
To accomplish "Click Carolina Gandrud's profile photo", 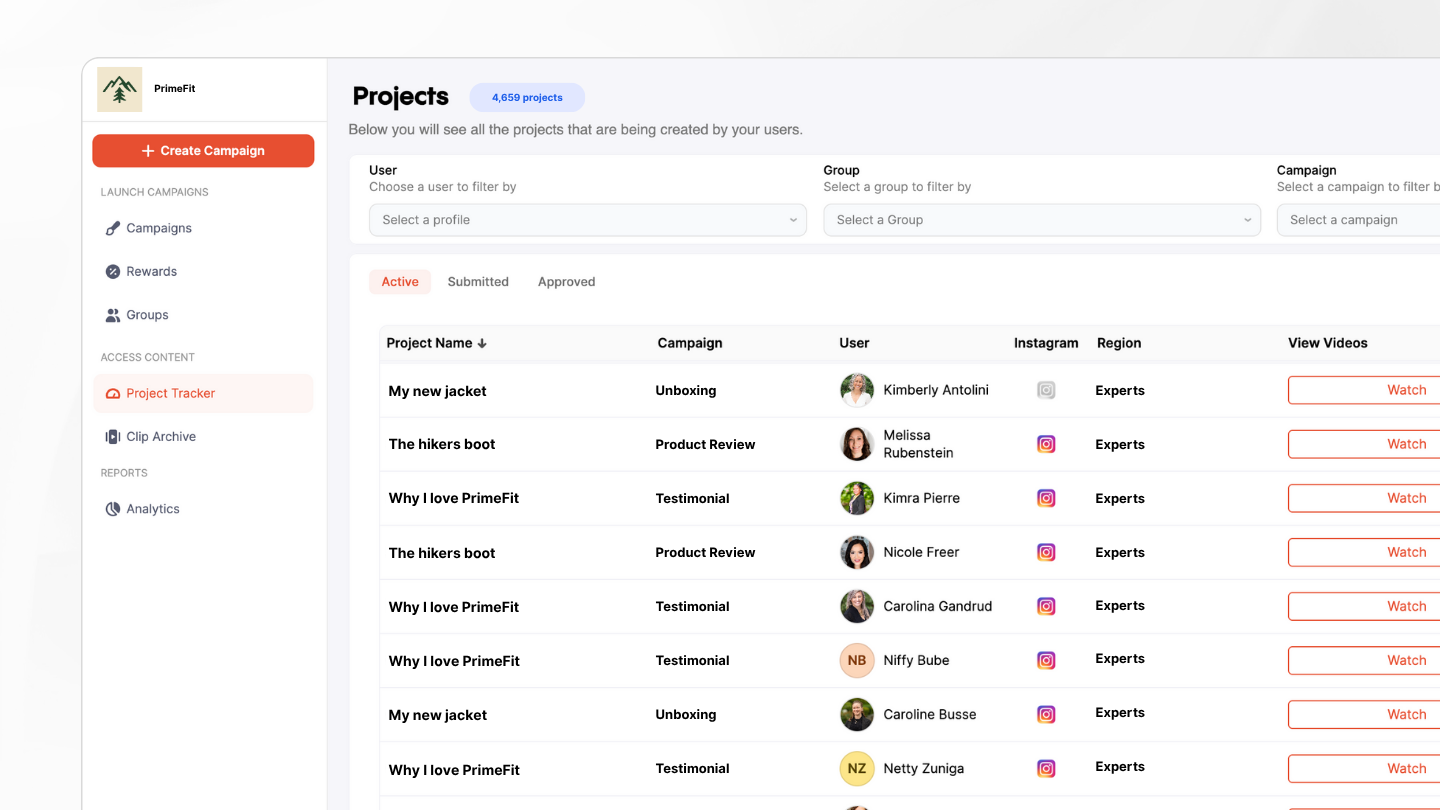I will tap(857, 606).
